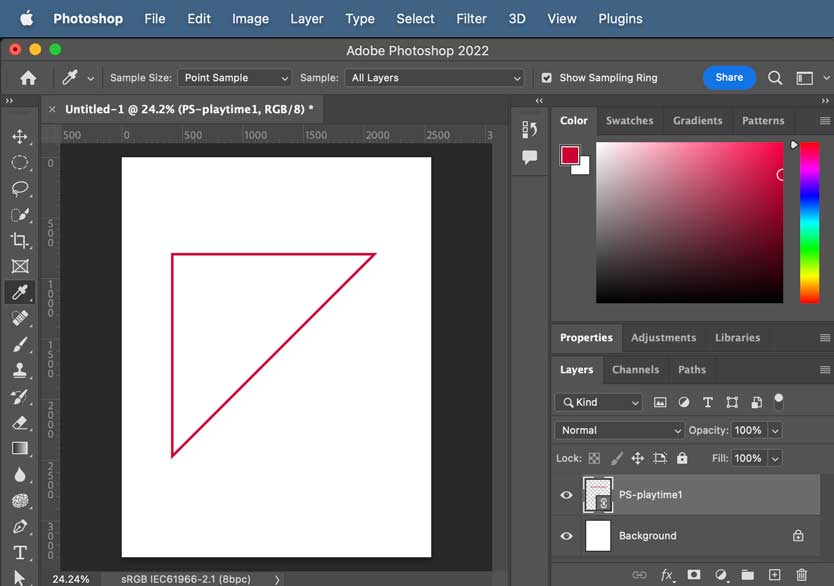The image size is (834, 586).
Task: Select the Horizontal Type tool
Action: (x=20, y=552)
